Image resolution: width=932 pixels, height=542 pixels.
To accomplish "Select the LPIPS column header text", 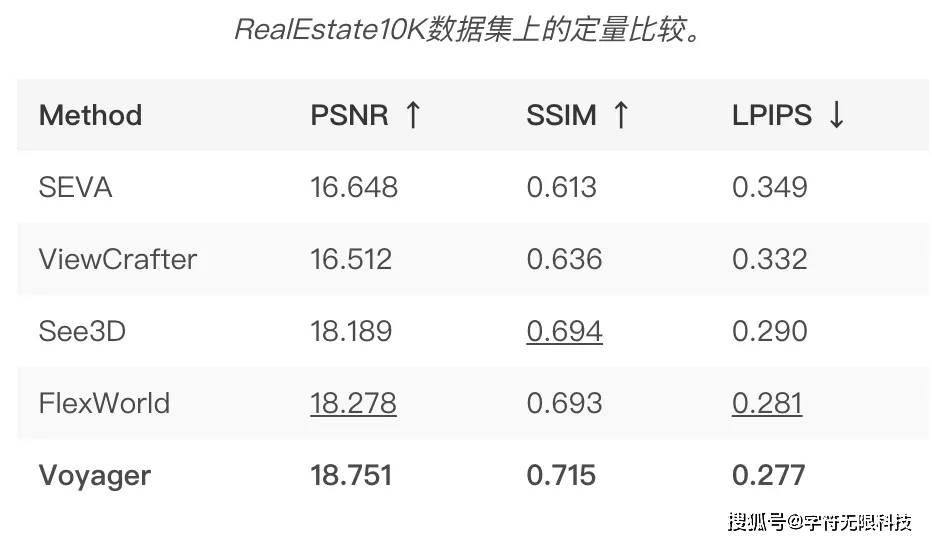I will (772, 115).
